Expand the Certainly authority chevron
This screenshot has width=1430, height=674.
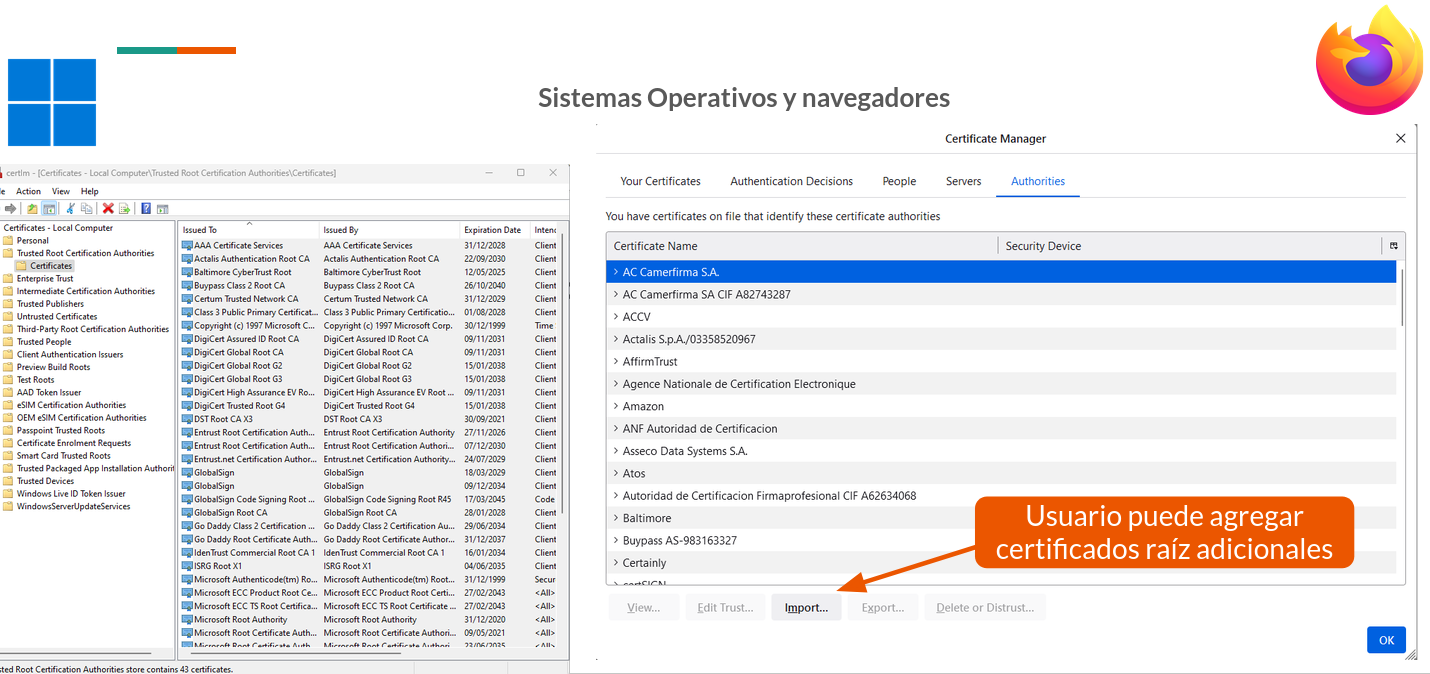click(616, 563)
